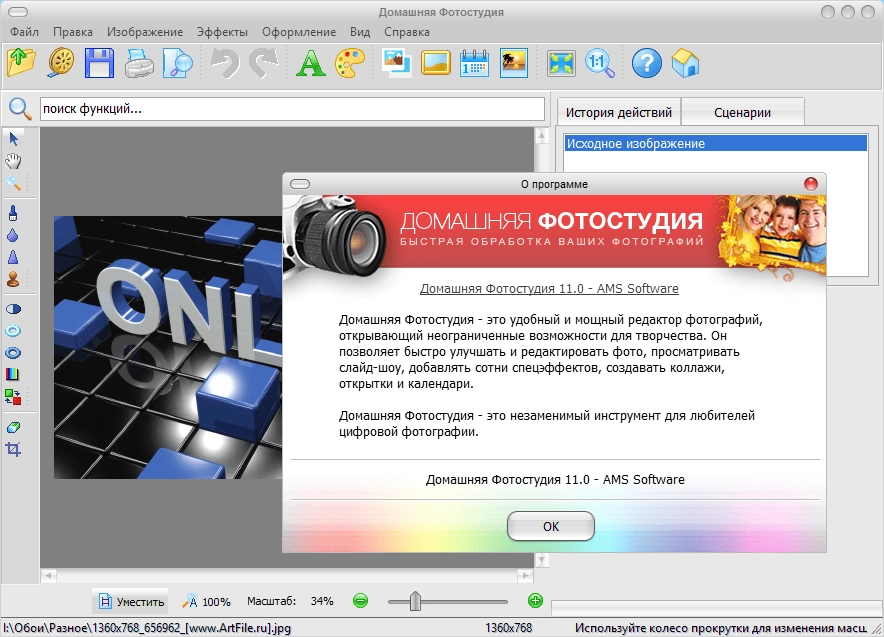Set 1:1 zoom magnifier icon
Viewport: 884px width, 637px height.
(x=600, y=63)
